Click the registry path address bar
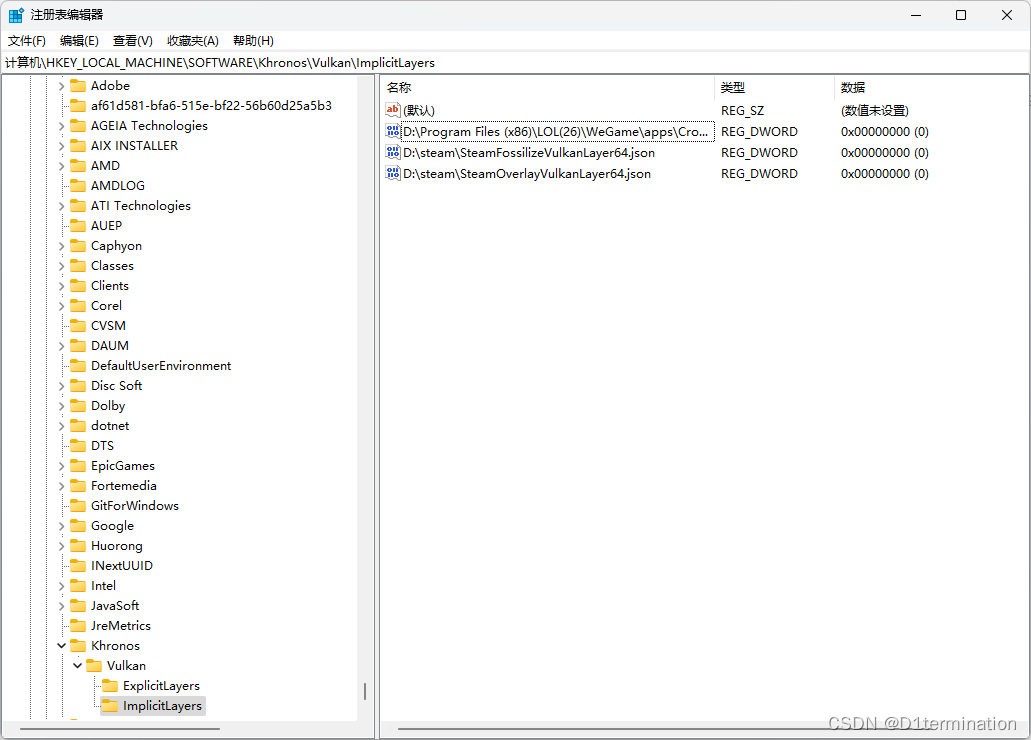 tap(515, 62)
